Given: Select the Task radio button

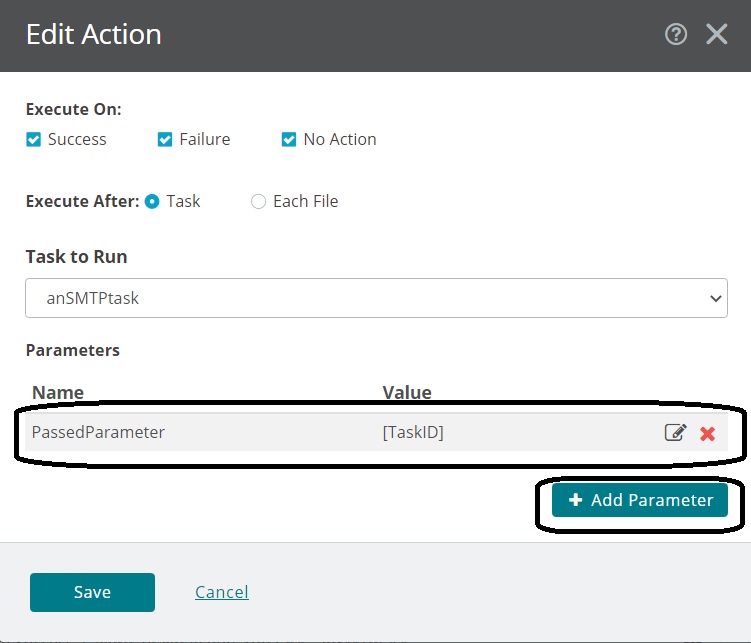Looking at the screenshot, I should [x=152, y=202].
